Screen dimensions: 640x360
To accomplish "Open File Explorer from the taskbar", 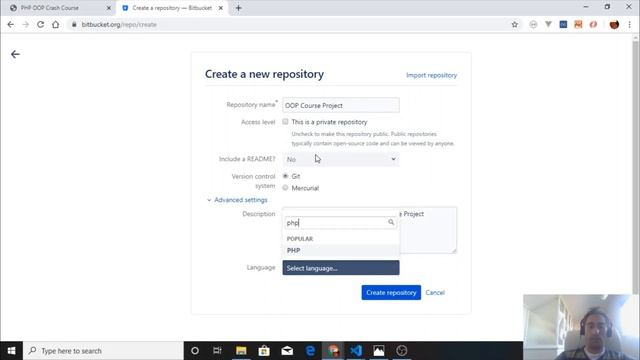I will [241, 351].
